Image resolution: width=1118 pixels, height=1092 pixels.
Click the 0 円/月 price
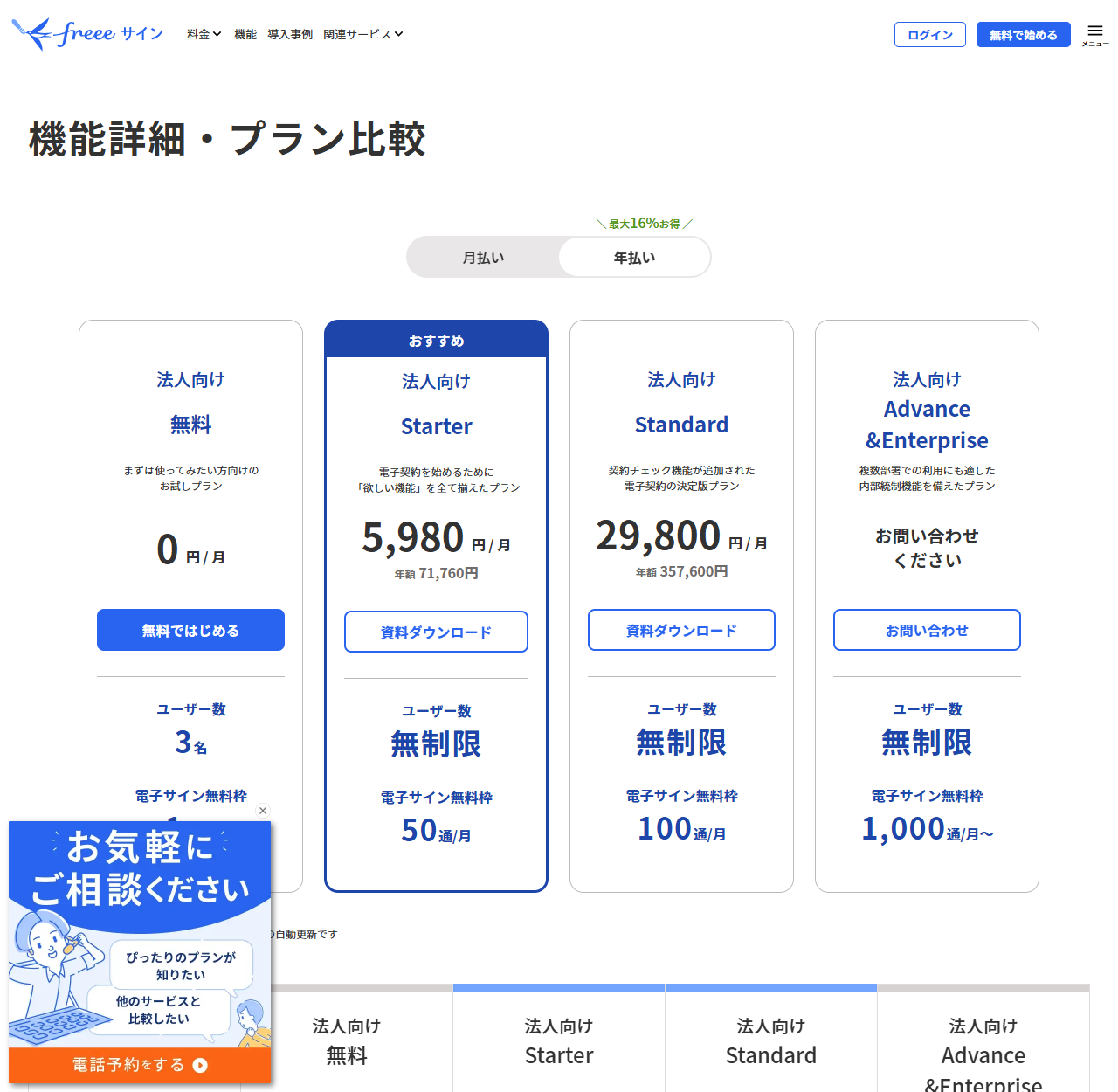190,550
